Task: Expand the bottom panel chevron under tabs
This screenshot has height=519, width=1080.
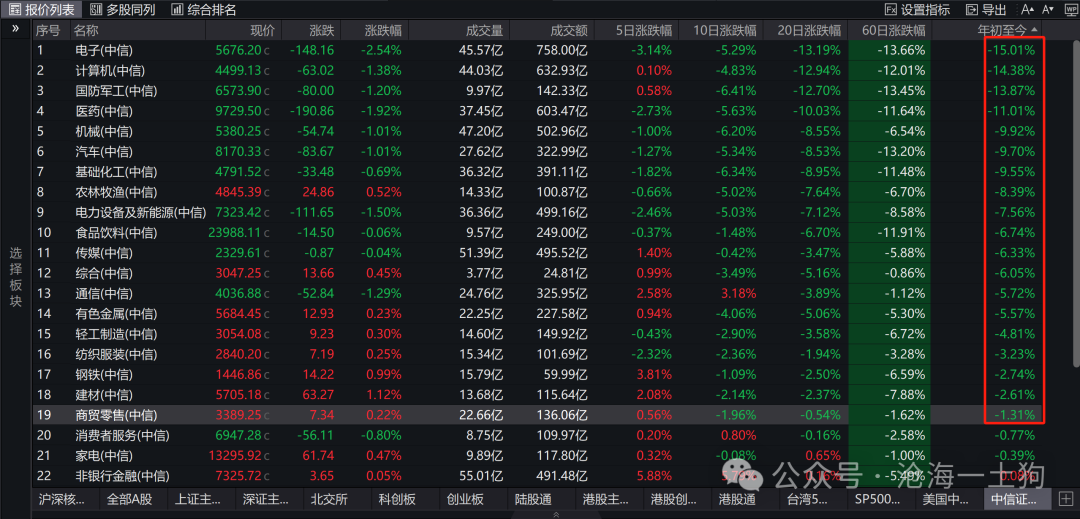Action: tap(556, 514)
